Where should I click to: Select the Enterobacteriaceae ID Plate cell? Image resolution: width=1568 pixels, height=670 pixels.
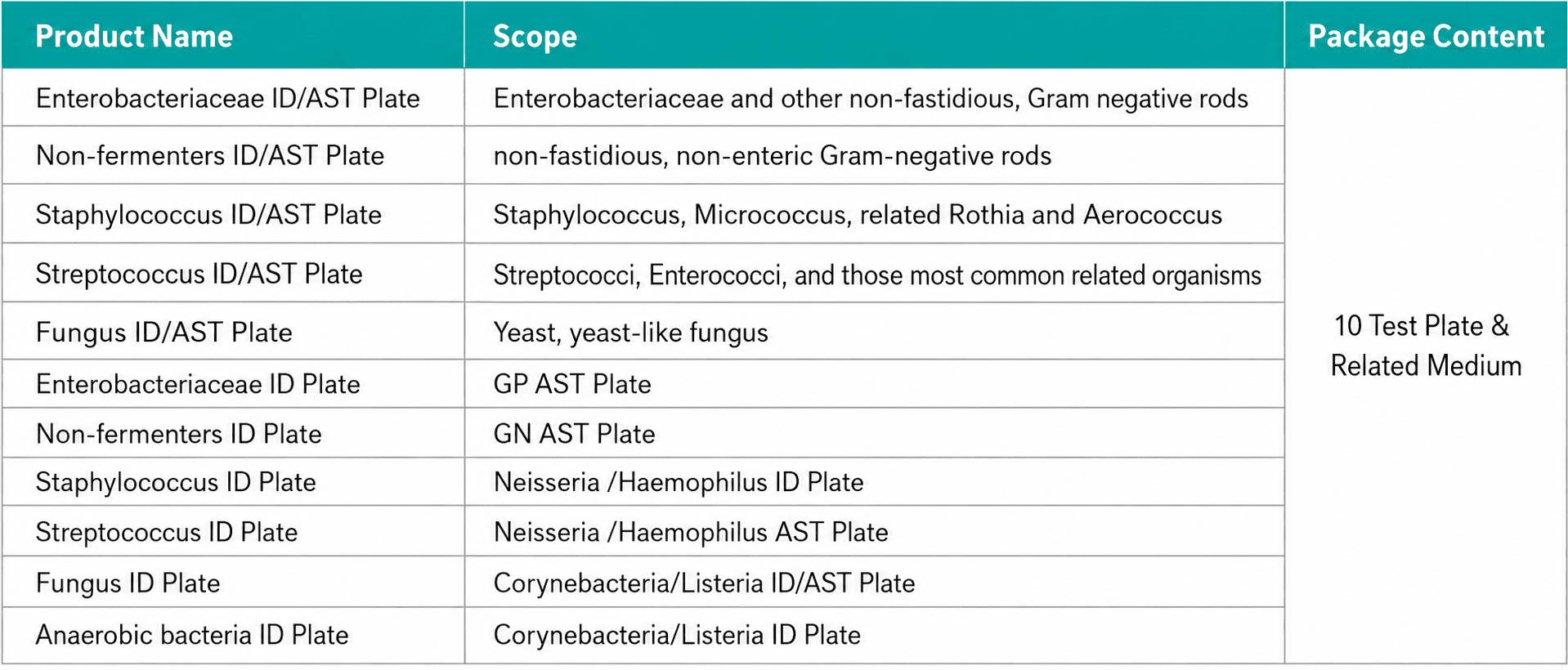pyautogui.click(x=233, y=384)
